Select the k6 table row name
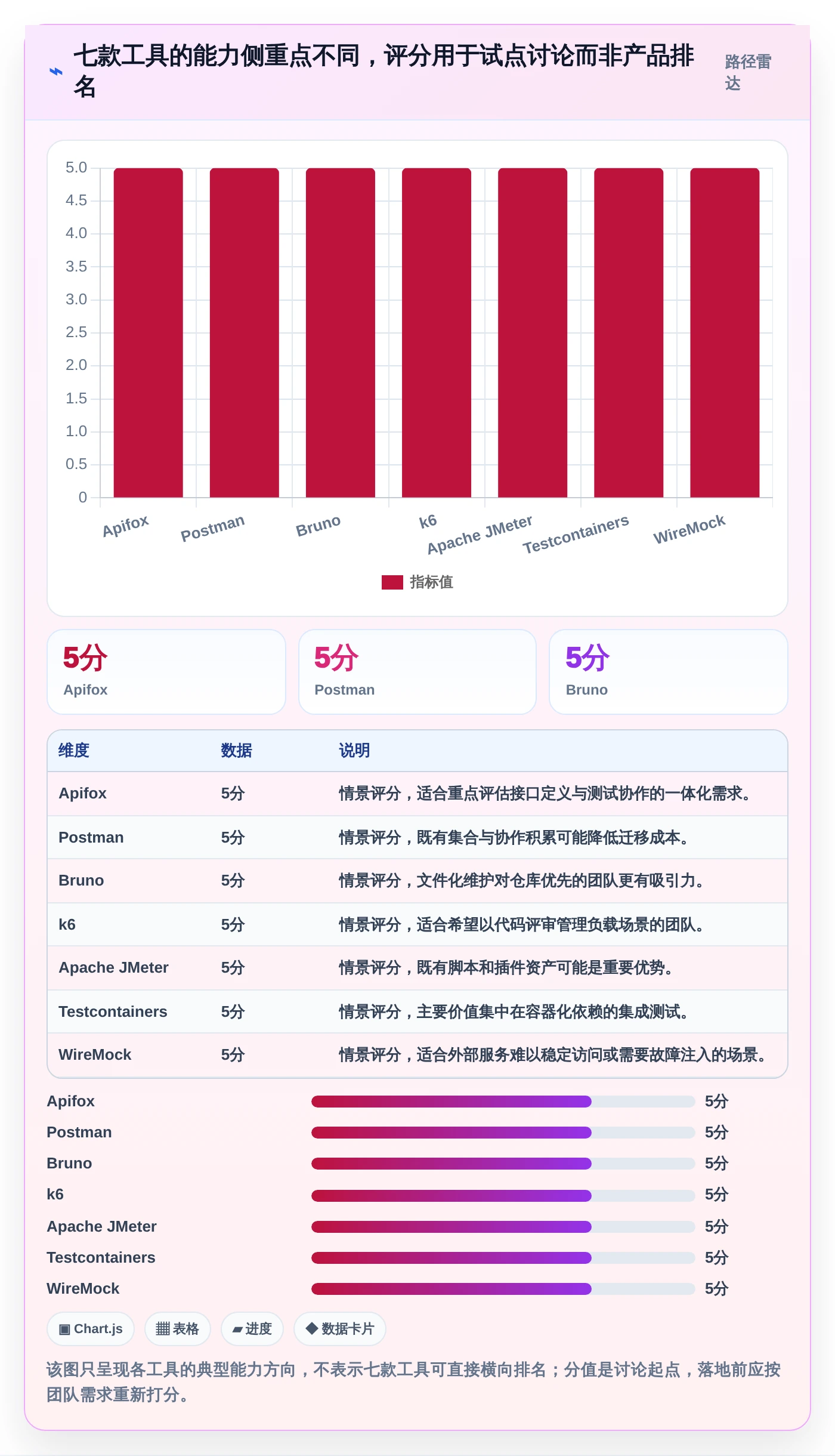Image resolution: width=835 pixels, height=1456 pixels. pyautogui.click(x=67, y=924)
